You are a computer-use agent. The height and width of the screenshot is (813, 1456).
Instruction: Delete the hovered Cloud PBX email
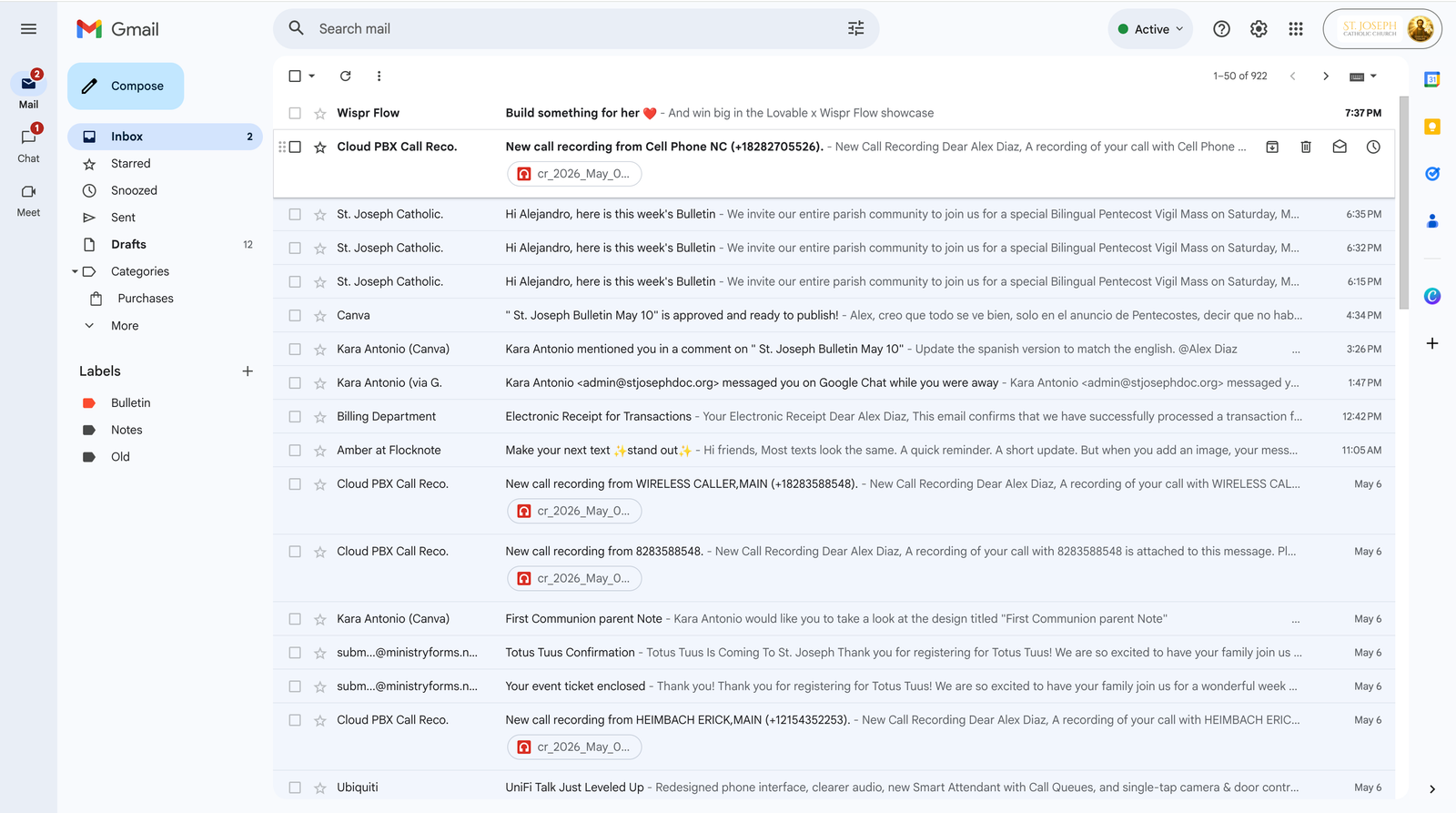1306,147
